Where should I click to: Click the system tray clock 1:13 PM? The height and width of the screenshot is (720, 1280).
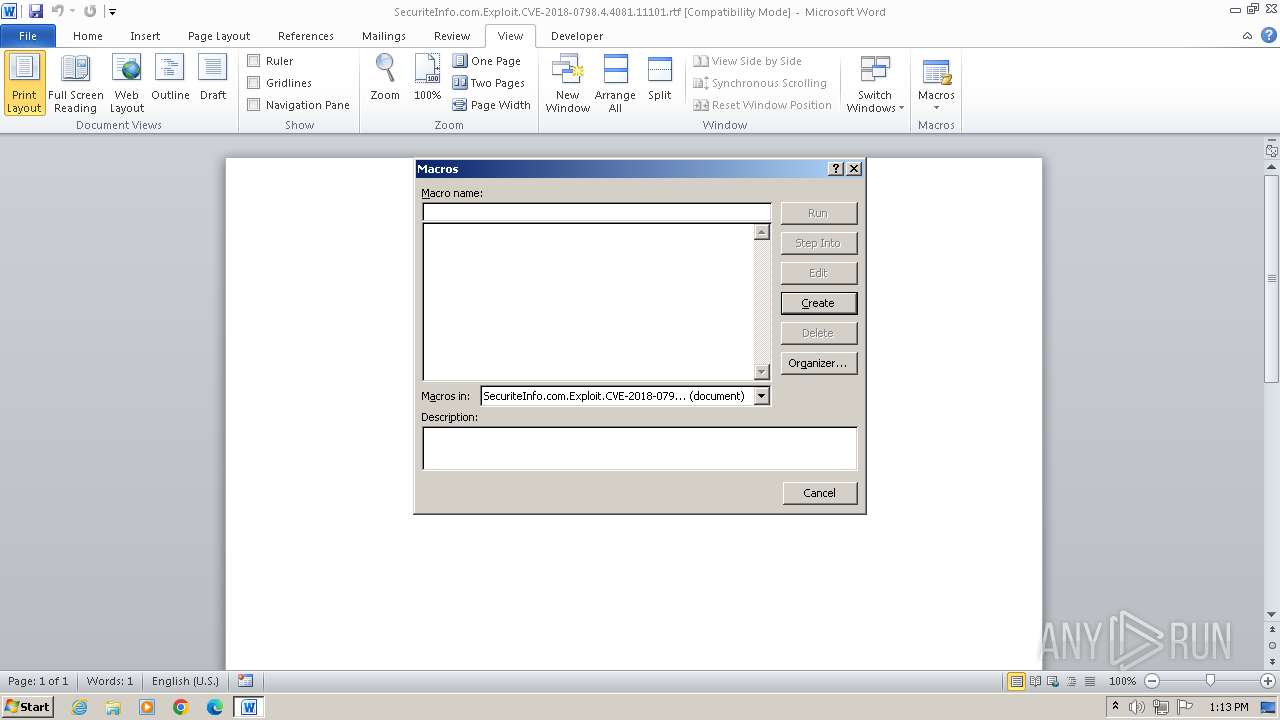[1229, 707]
